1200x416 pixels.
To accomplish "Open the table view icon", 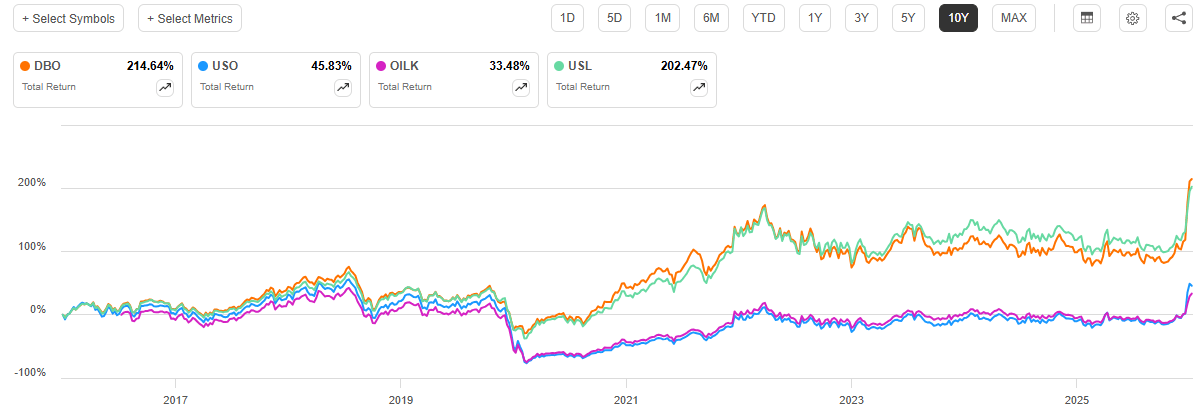I will tap(1087, 18).
